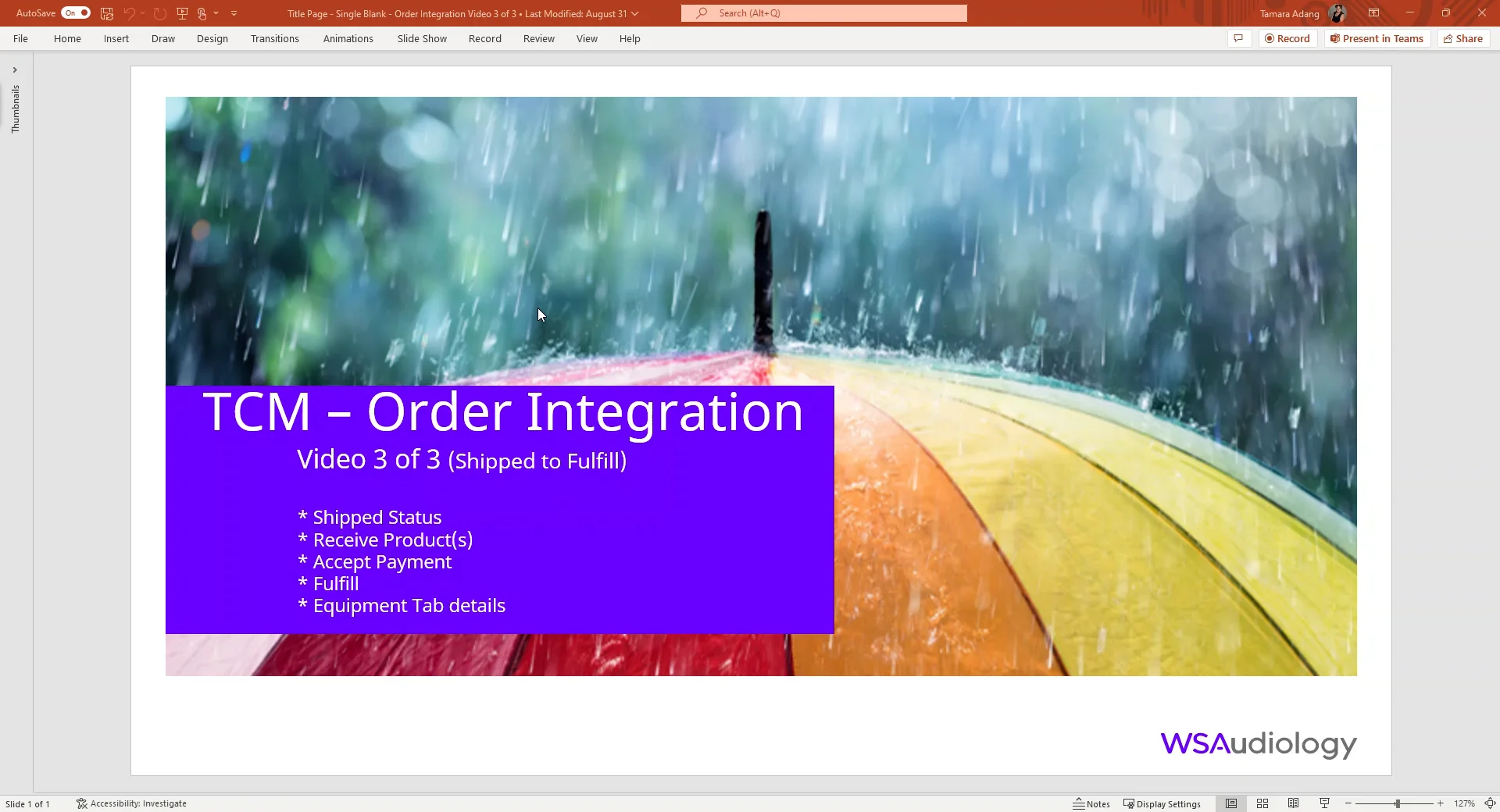Screen dimensions: 1500x812
Task: Toggle AutoSave off
Action: coord(74,13)
